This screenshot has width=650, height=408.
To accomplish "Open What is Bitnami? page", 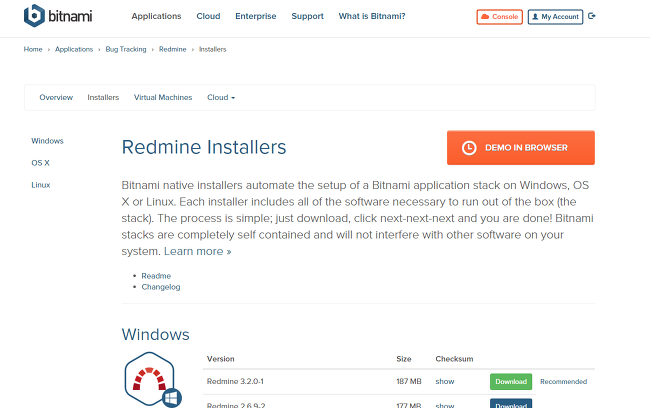I will (372, 16).
